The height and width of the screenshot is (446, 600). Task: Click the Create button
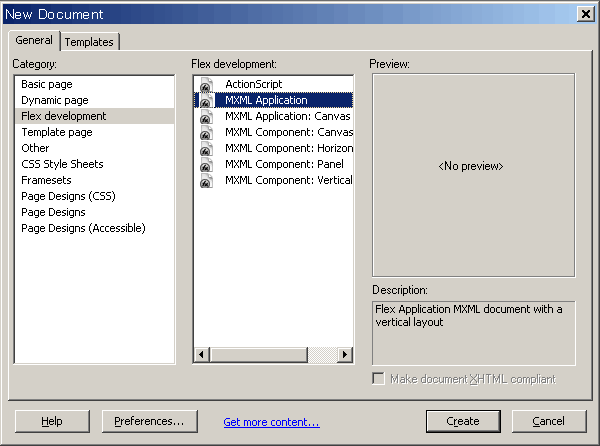pyautogui.click(x=463, y=421)
